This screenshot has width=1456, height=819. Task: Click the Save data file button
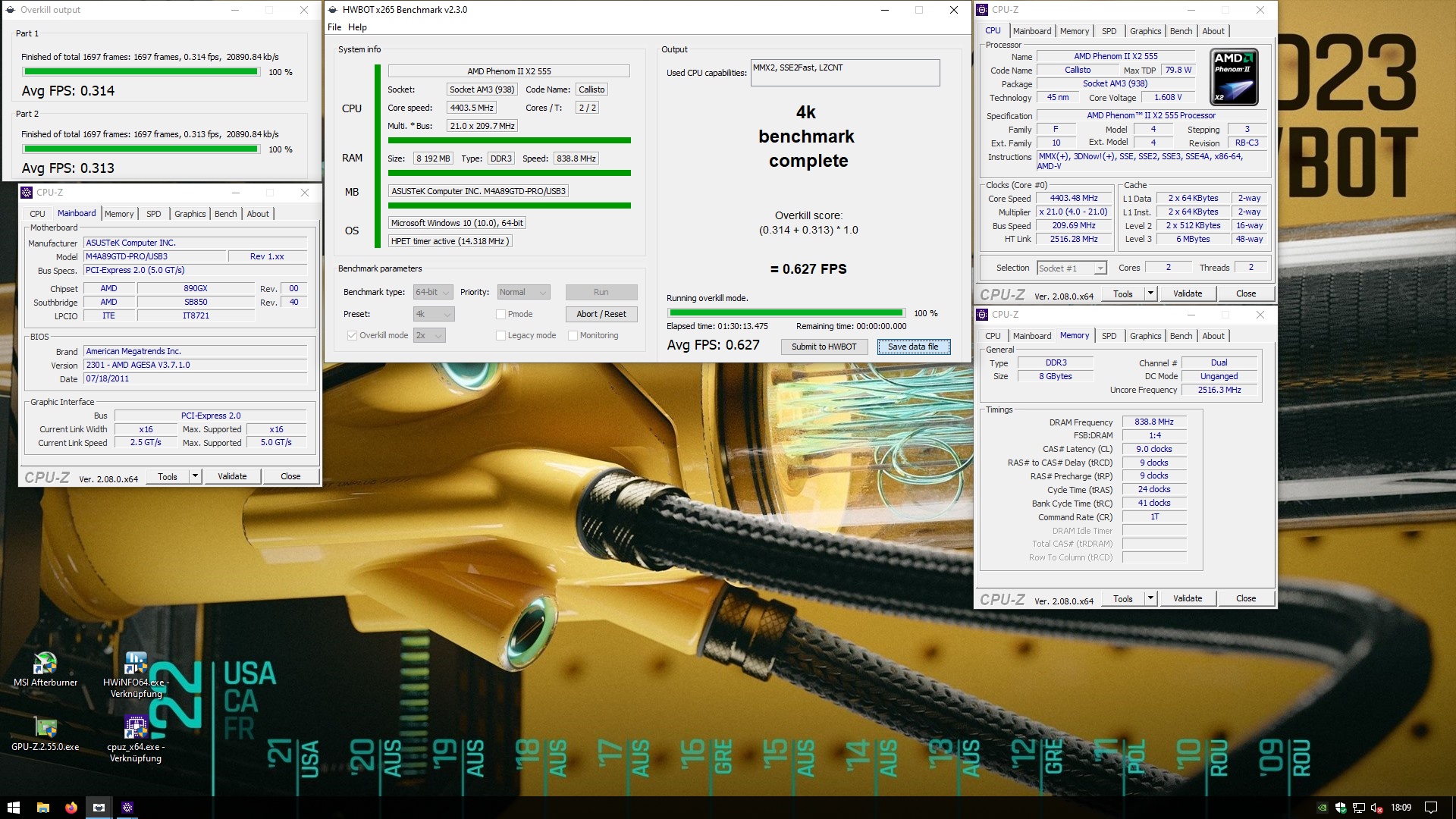[913, 347]
